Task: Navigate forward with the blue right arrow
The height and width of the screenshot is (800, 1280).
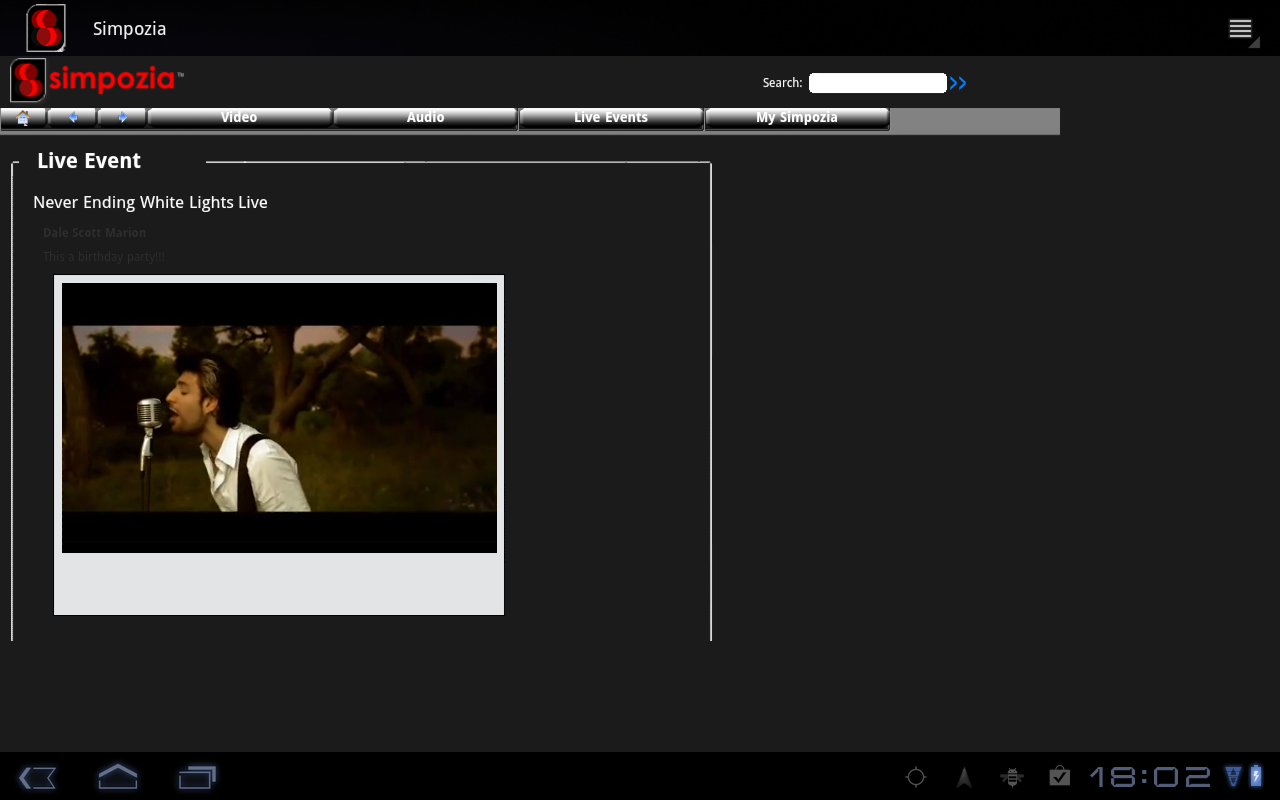Action: 122,118
